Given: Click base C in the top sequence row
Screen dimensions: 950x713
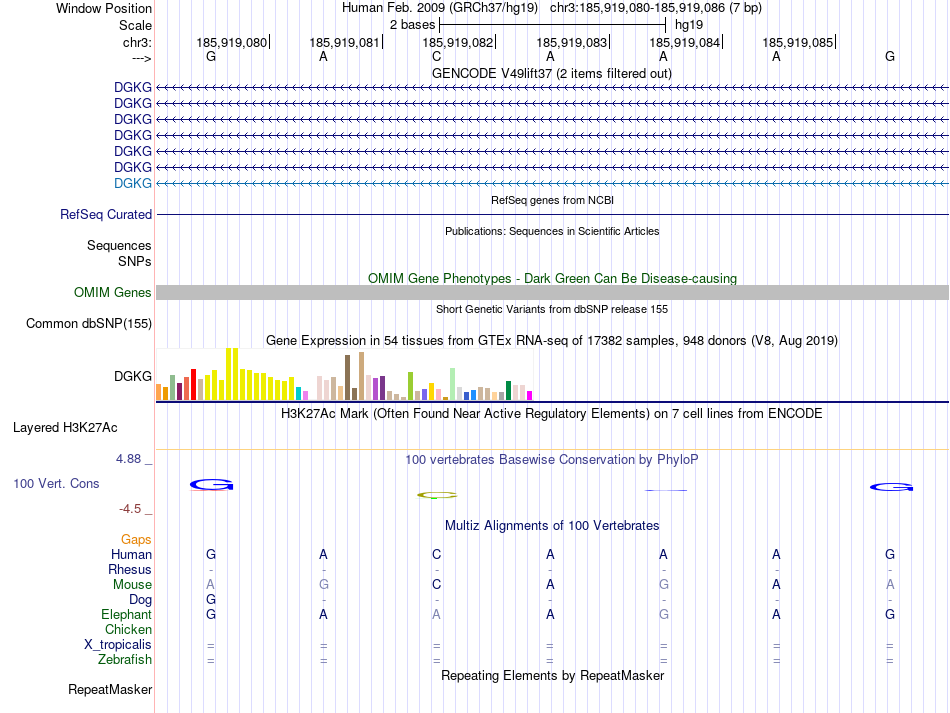Looking at the screenshot, I should (436, 56).
